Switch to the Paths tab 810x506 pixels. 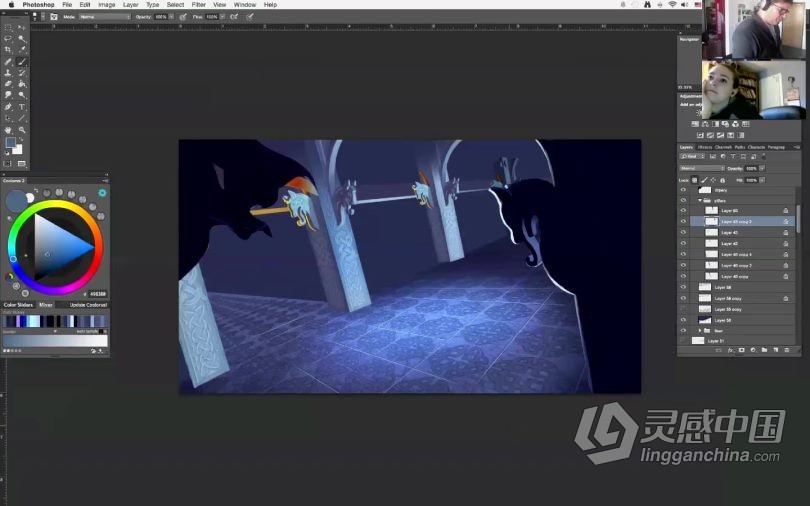pos(739,147)
